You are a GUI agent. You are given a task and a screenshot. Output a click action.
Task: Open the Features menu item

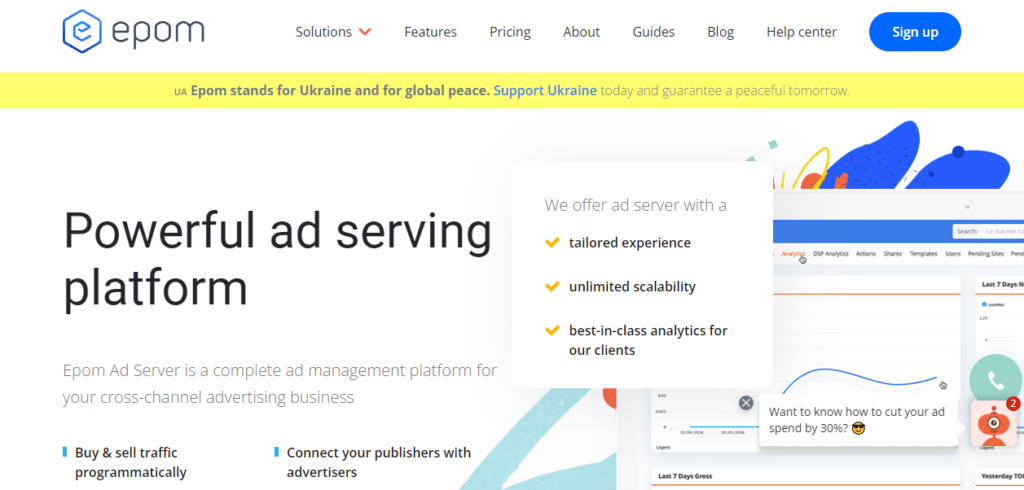pos(430,32)
